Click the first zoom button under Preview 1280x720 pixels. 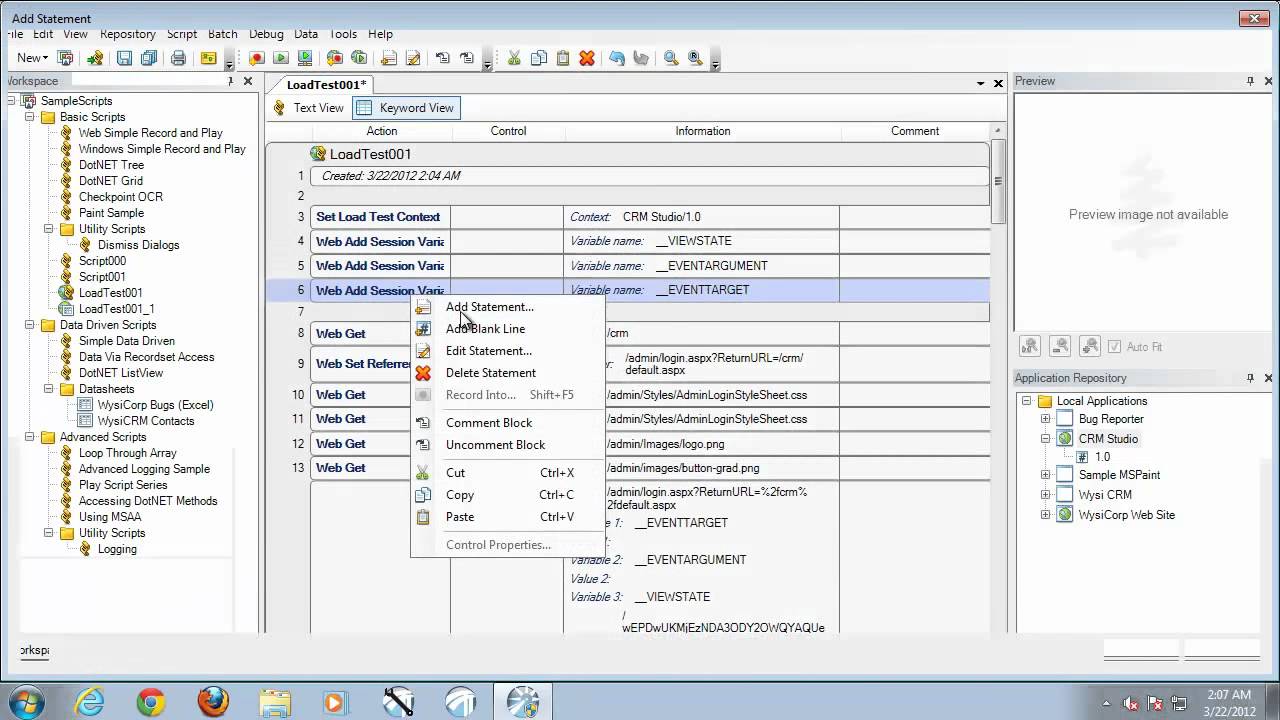[1029, 346]
